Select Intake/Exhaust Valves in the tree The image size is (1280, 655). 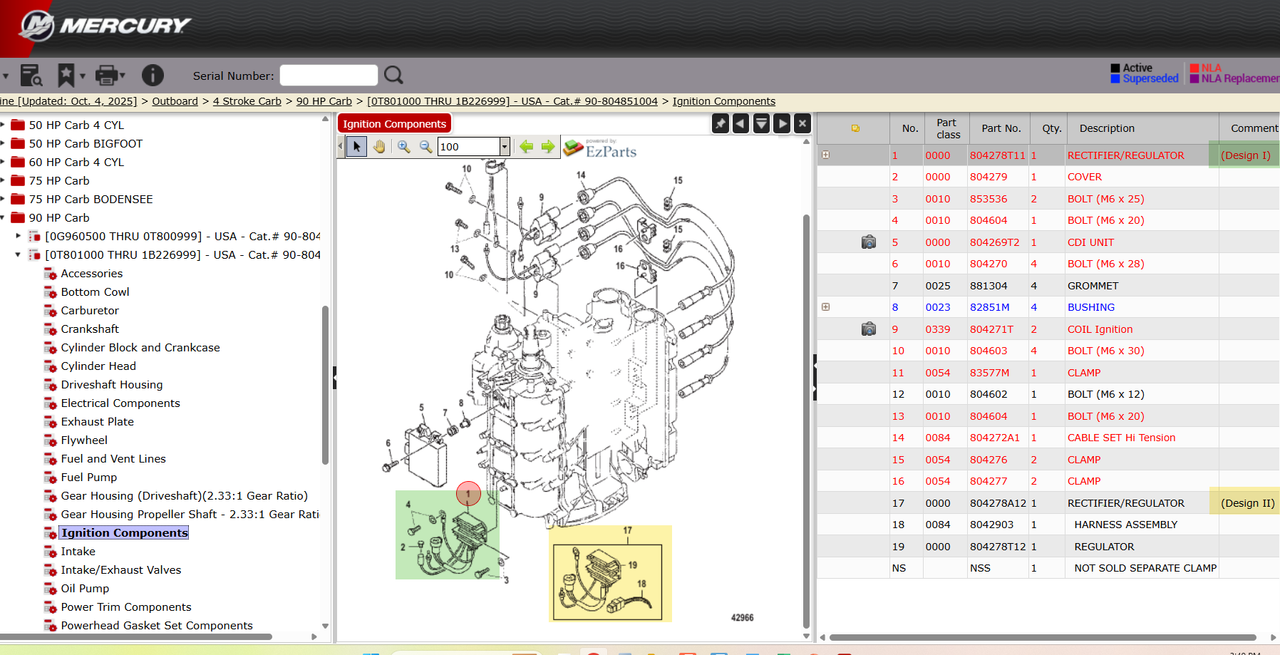[121, 570]
